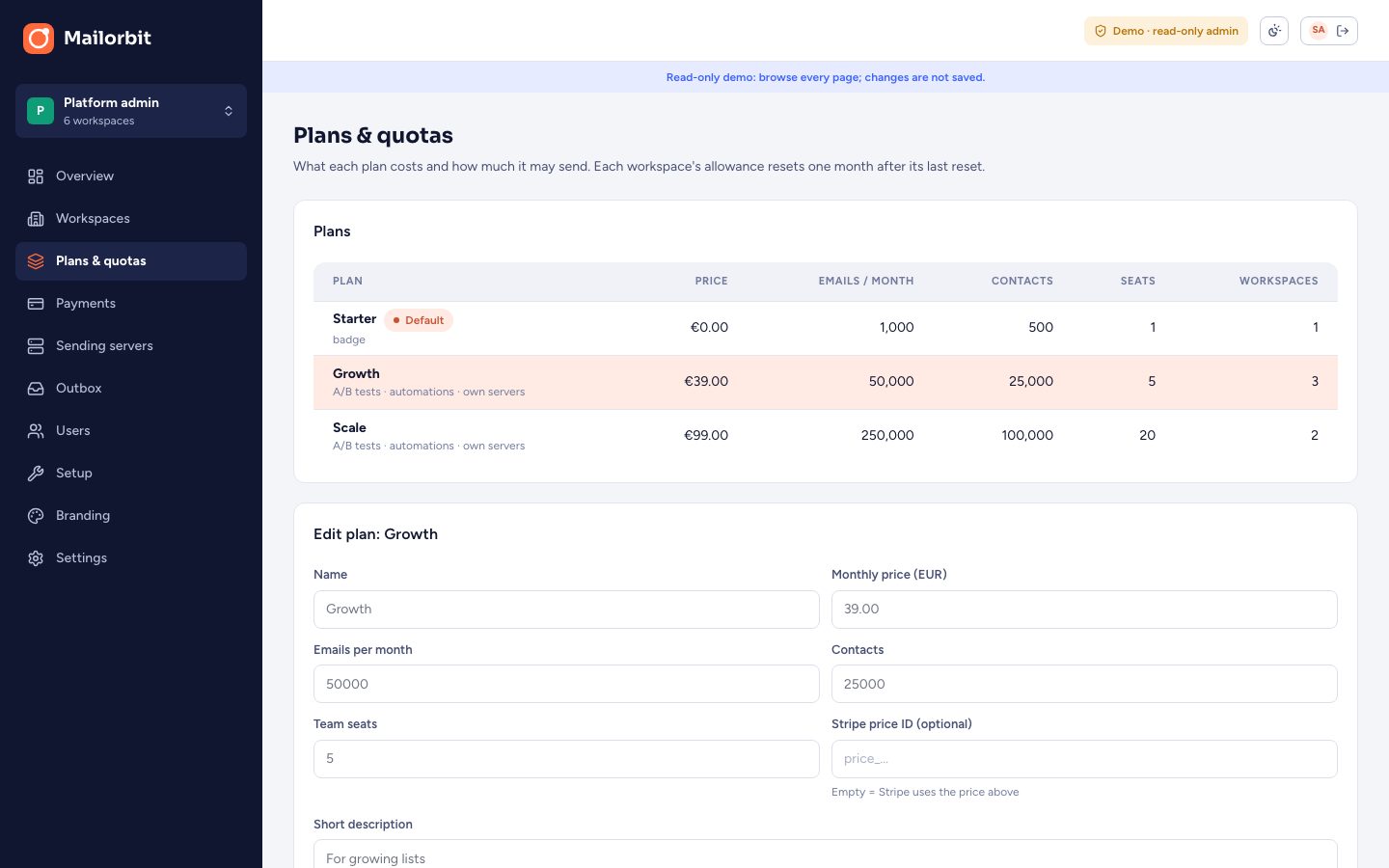1389x868 pixels.
Task: Click the WORKSPACES column header
Action: 1279,282
